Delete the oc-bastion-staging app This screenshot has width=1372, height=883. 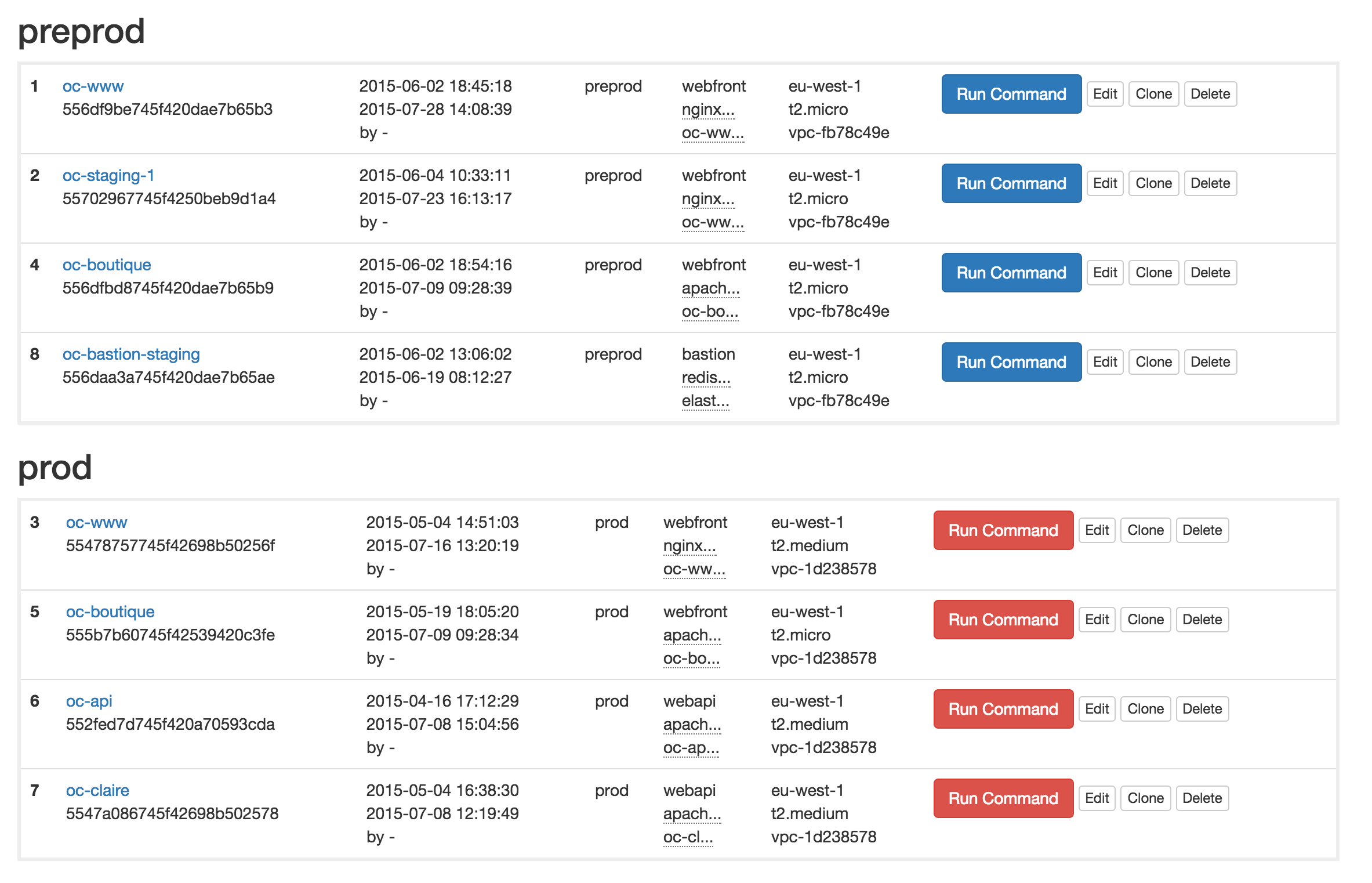(x=1210, y=362)
